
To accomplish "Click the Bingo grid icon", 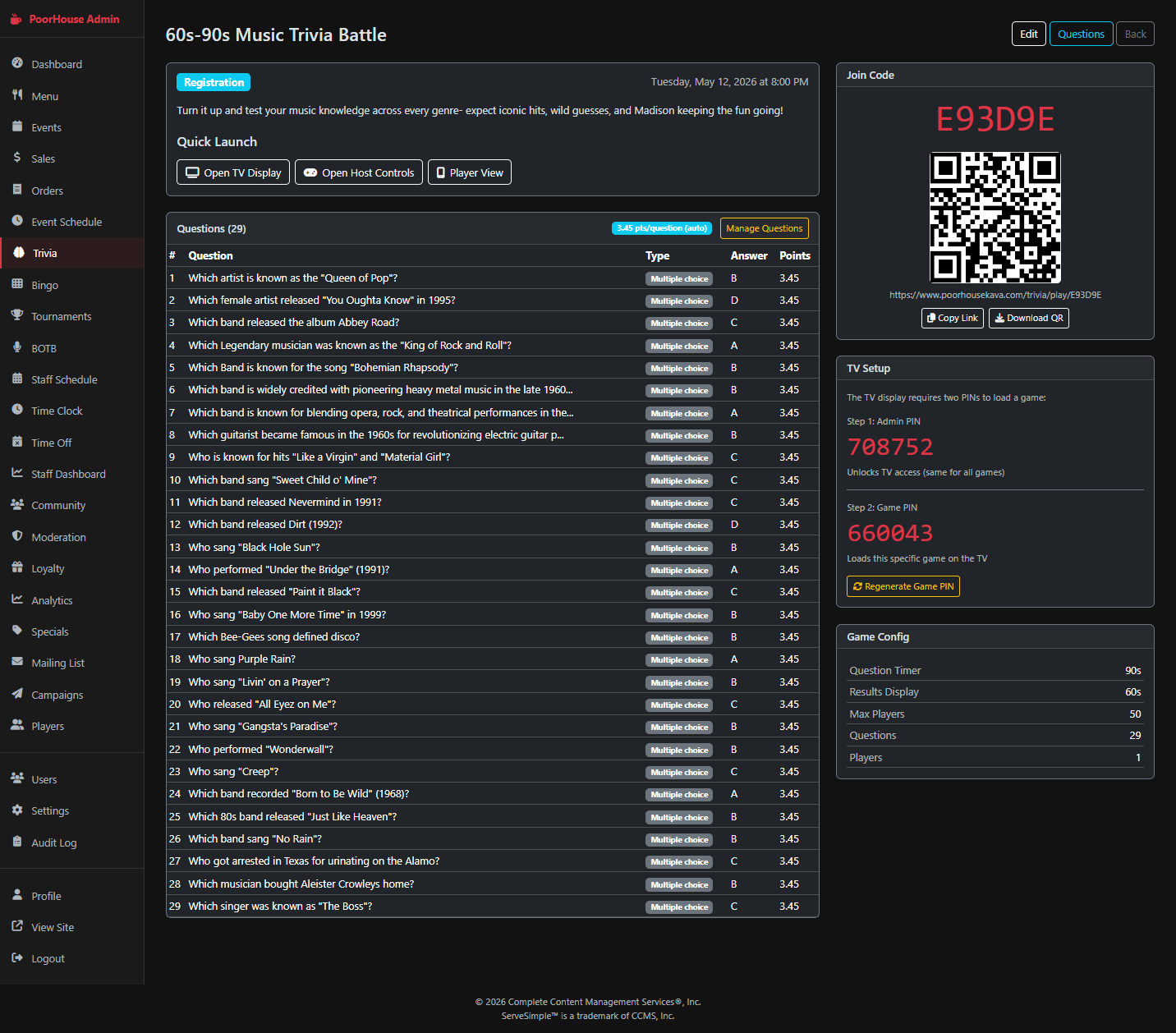I will [x=17, y=284].
